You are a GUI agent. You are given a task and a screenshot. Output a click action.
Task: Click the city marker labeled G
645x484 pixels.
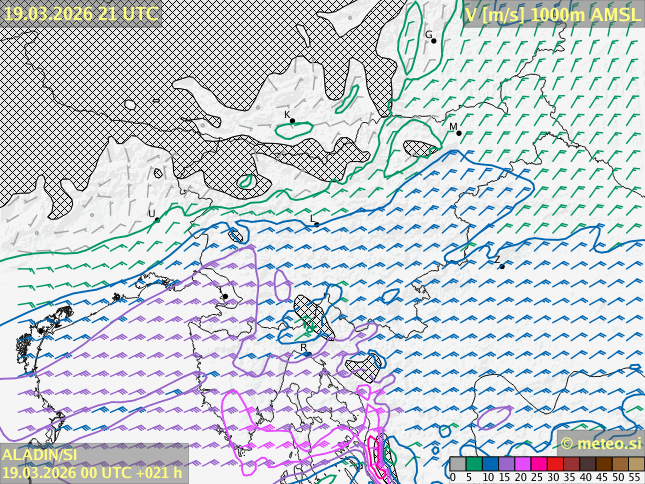tap(433, 41)
